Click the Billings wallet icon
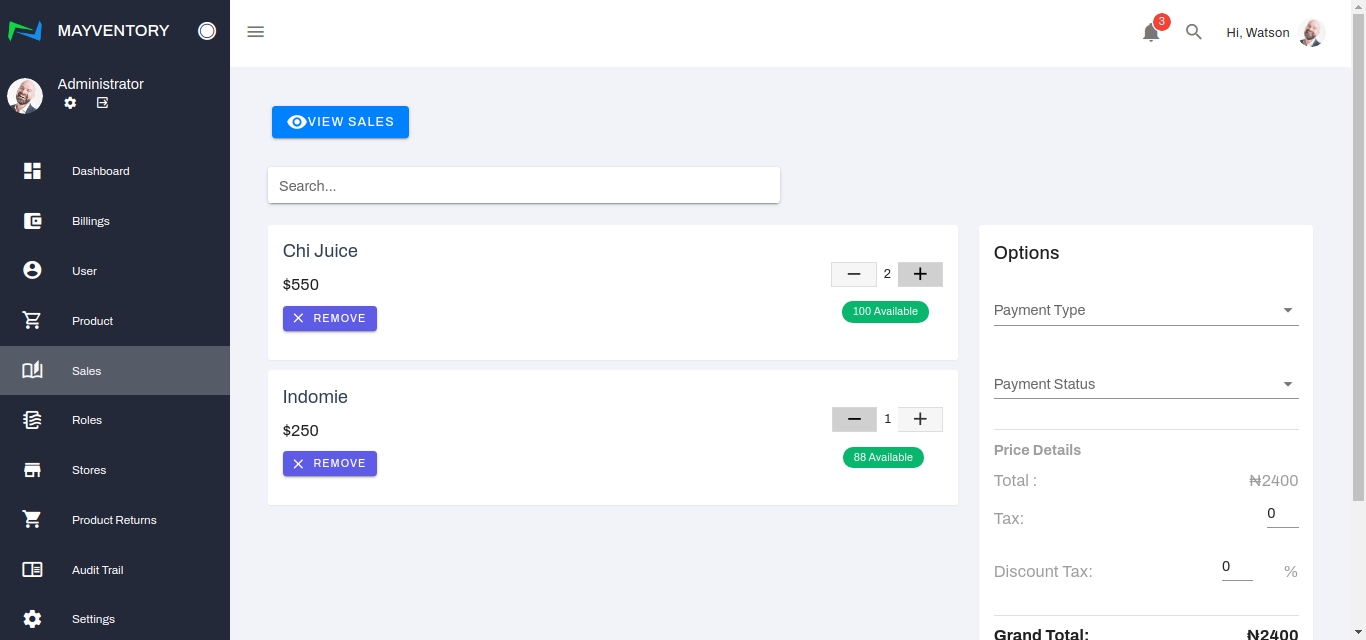The height and width of the screenshot is (640, 1366). coord(32,221)
